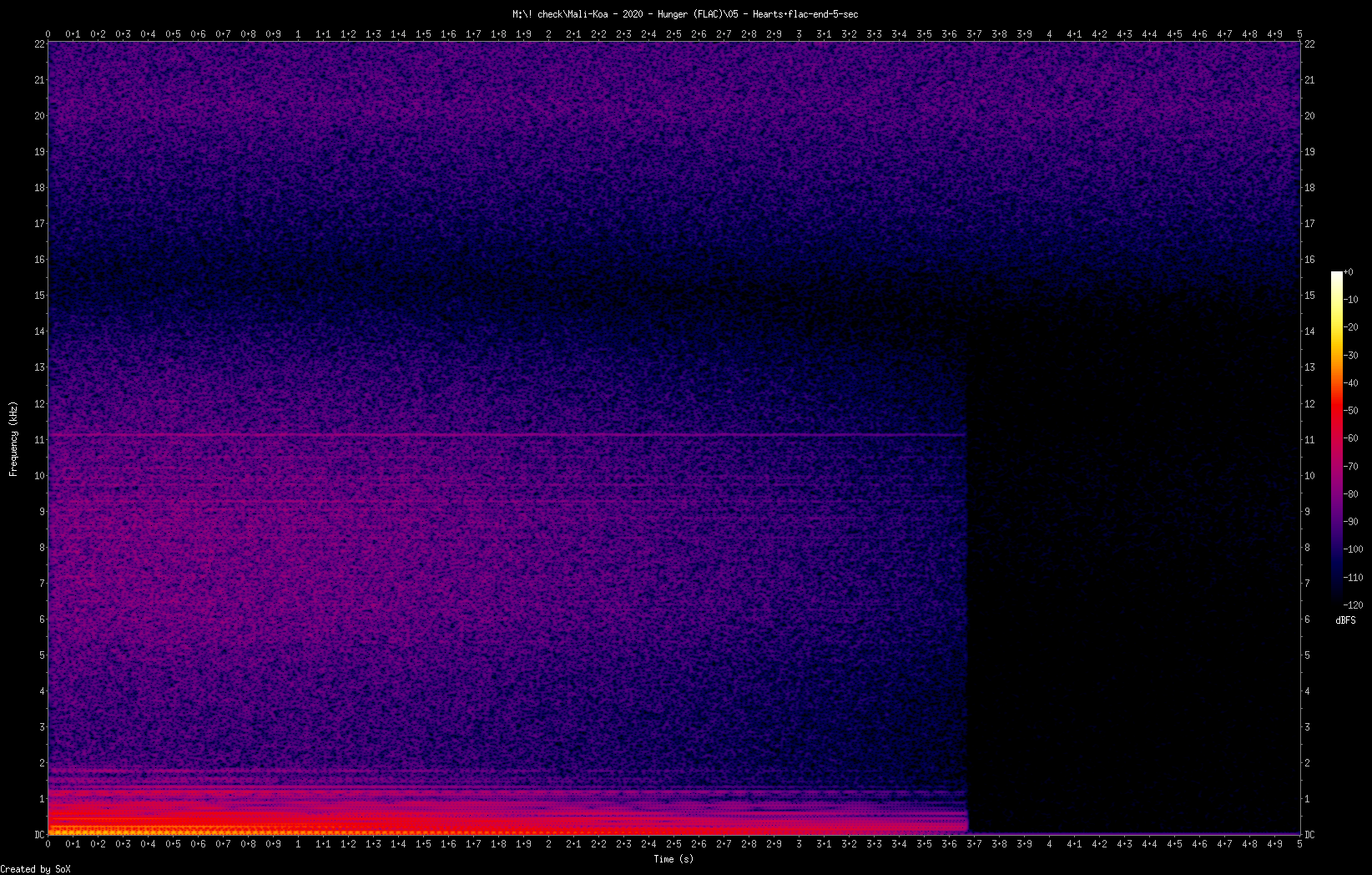This screenshot has height=875, width=1372.
Task: Click the "4.9" tick on the bottom time axis
Action: click(x=1274, y=844)
